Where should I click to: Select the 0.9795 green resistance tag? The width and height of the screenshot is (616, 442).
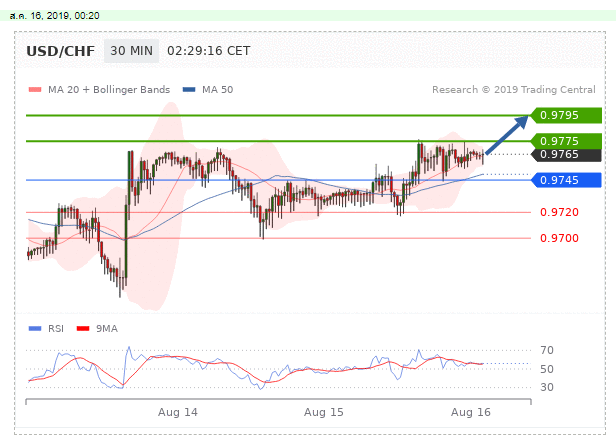(x=566, y=115)
